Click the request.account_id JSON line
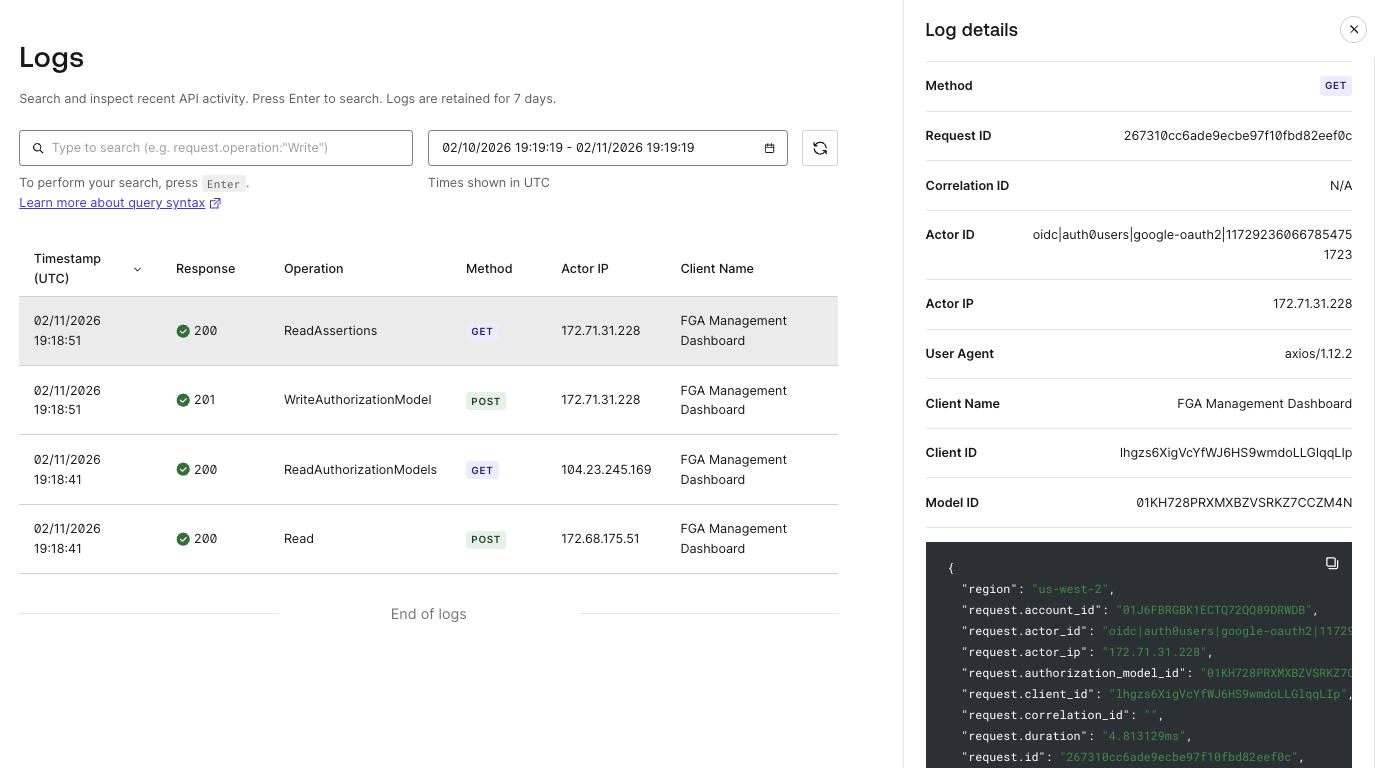Viewport: 1375px width, 768px height. pos(1139,610)
